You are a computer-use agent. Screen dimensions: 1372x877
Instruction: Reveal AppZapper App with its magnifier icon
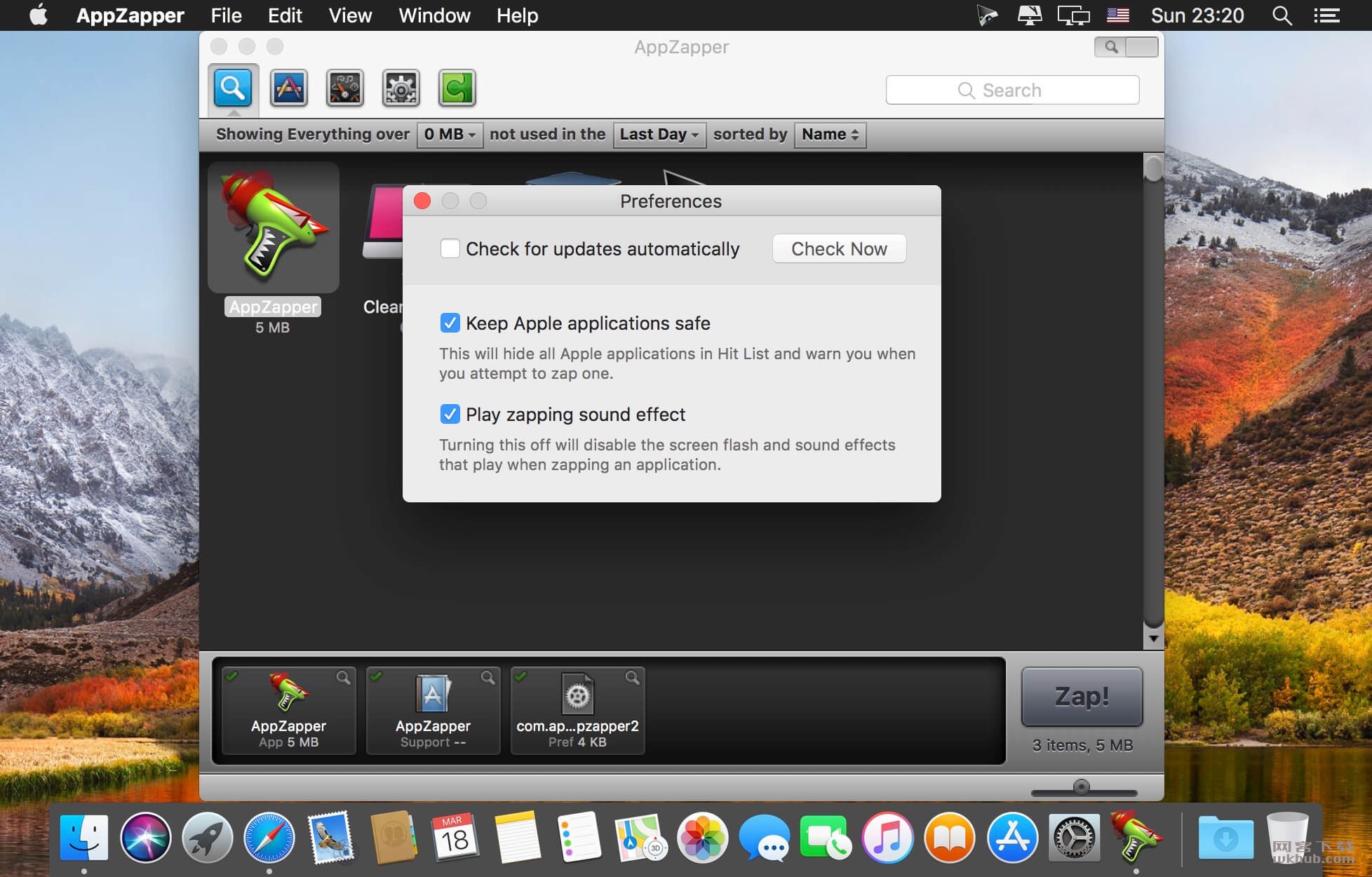pos(343,678)
